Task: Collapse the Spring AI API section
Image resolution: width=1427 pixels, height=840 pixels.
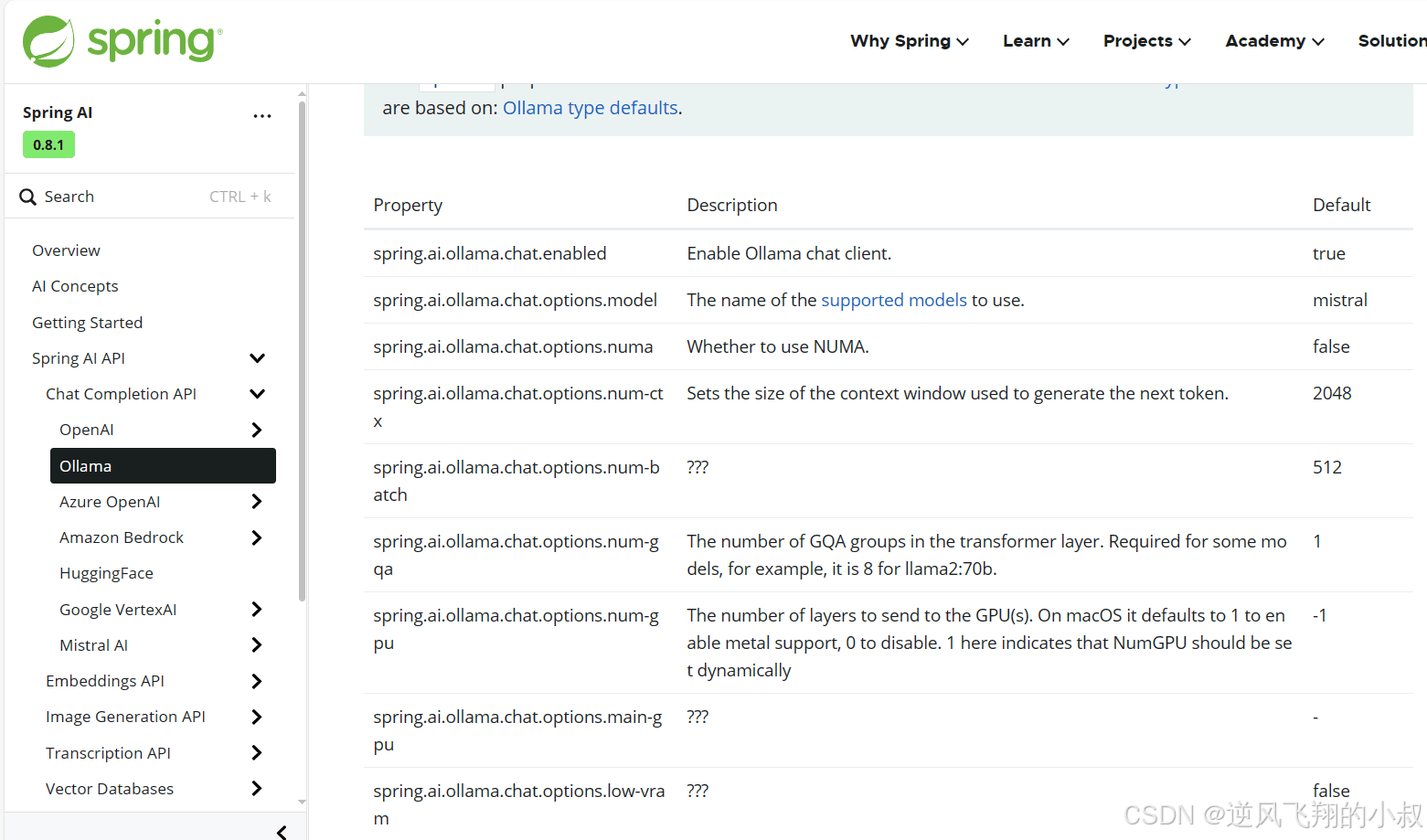Action: tap(258, 358)
